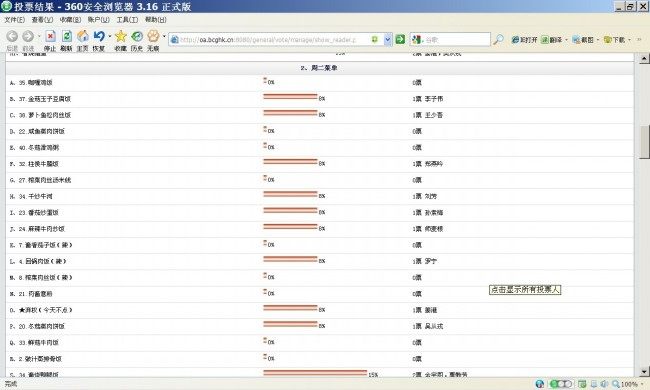Click the Stop (停止) loading icon
This screenshot has height=390, width=650.
pos(50,36)
